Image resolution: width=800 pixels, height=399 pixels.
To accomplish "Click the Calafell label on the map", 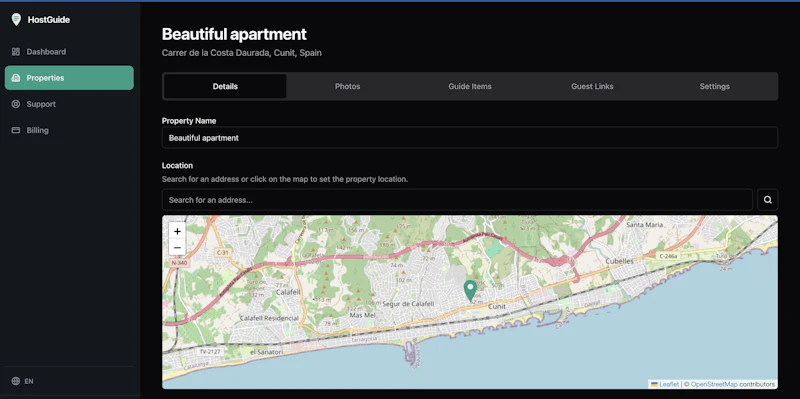I will (288, 292).
